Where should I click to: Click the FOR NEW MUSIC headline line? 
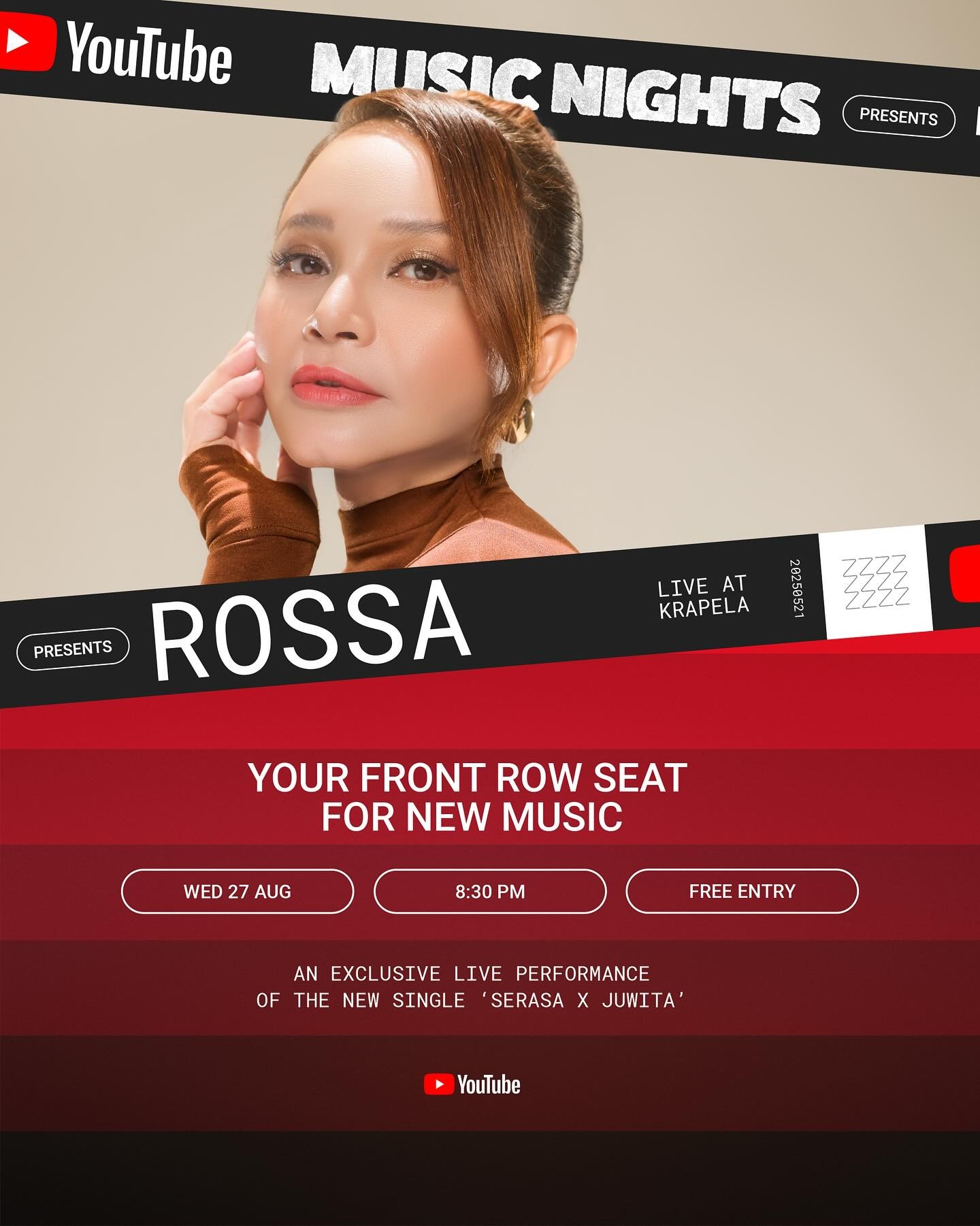[472, 817]
